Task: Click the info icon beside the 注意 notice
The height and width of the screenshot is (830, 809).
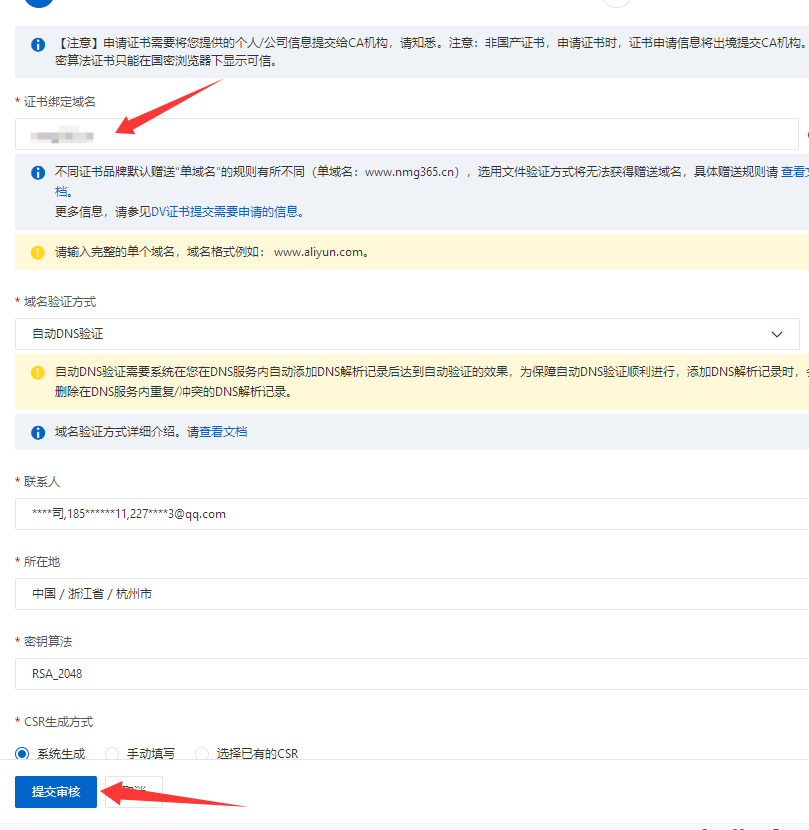Action: coord(38,45)
